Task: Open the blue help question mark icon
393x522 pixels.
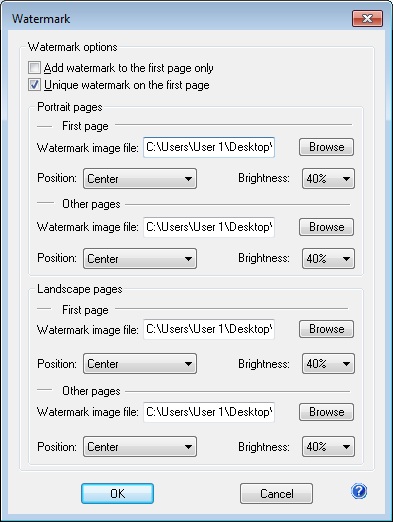Action: 359,491
